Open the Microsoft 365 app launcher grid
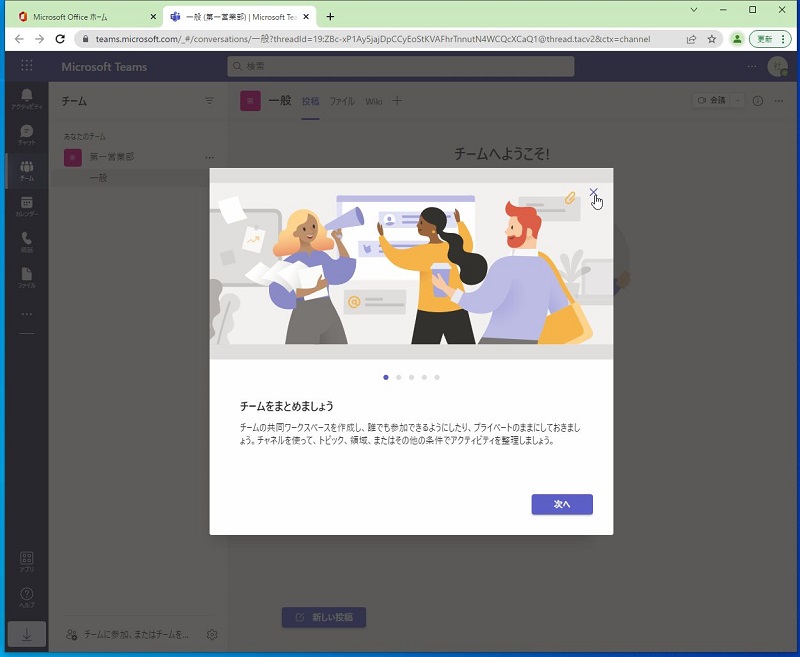The height and width of the screenshot is (657, 800). point(27,66)
